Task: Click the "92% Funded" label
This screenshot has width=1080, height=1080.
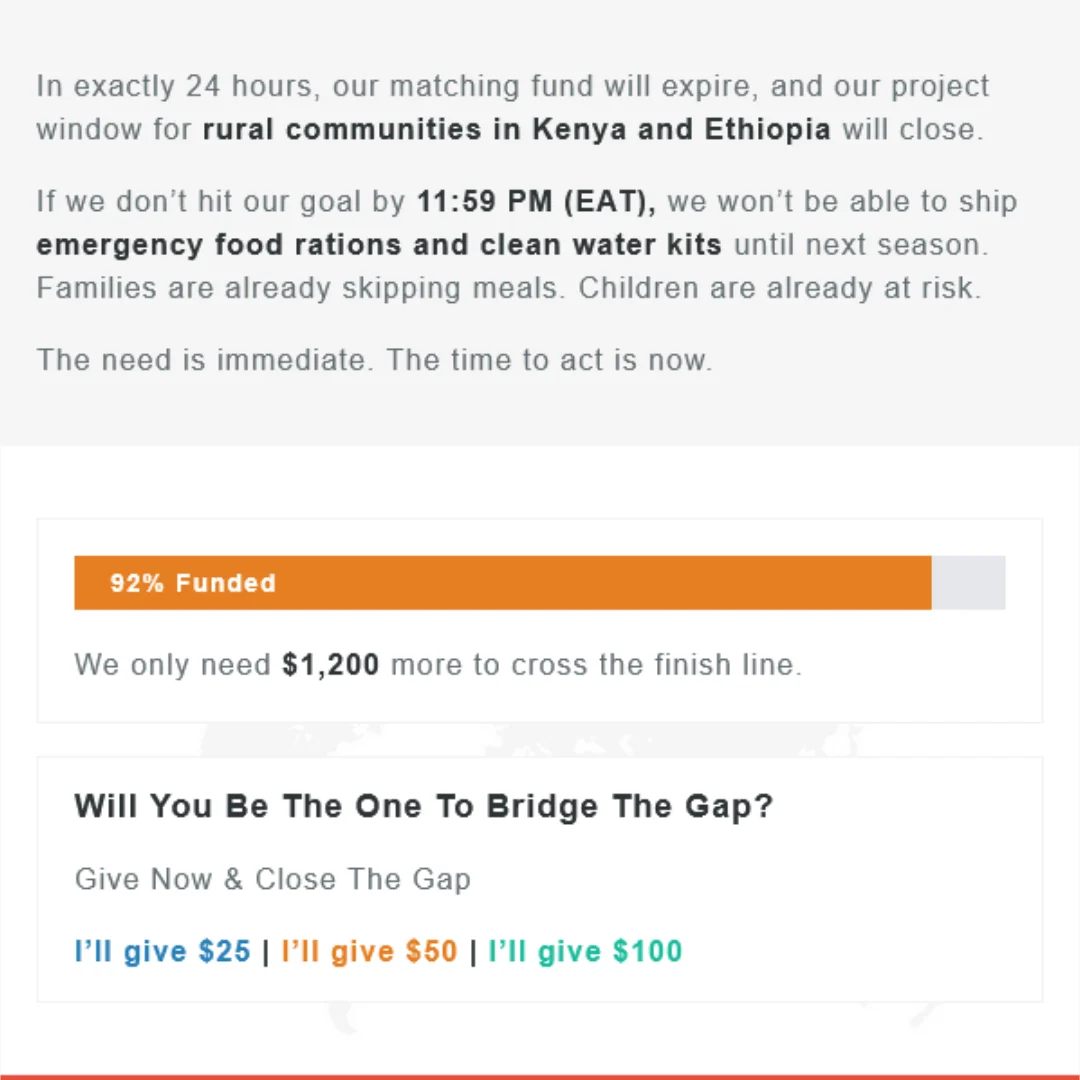Action: click(x=193, y=583)
